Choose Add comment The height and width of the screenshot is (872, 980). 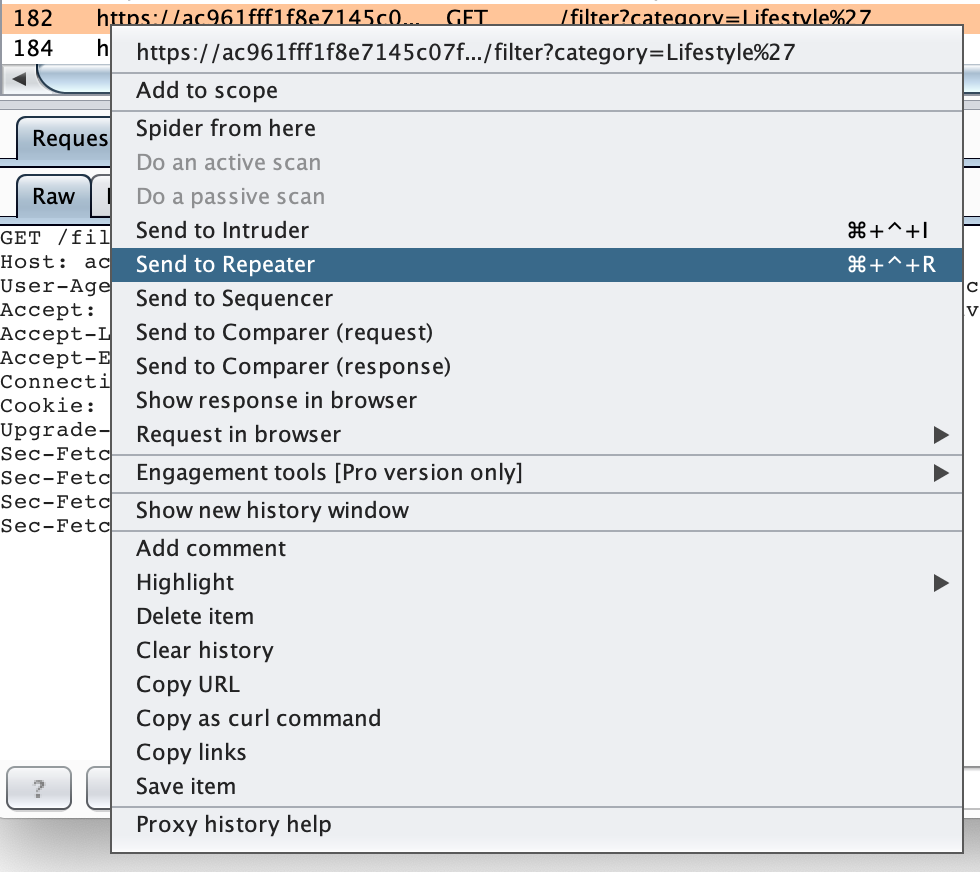point(536,548)
